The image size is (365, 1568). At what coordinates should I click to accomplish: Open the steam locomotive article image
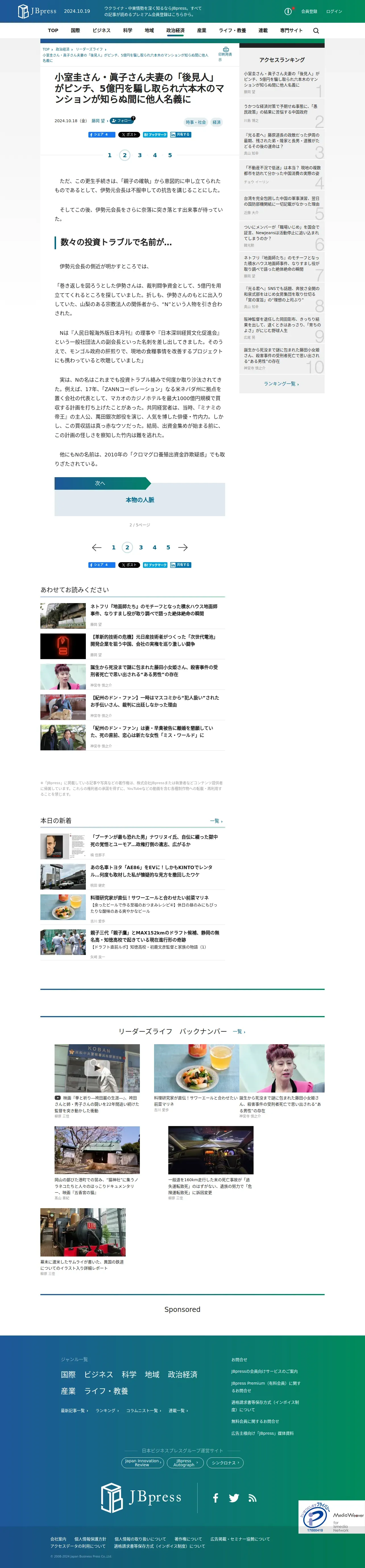(83, 1233)
